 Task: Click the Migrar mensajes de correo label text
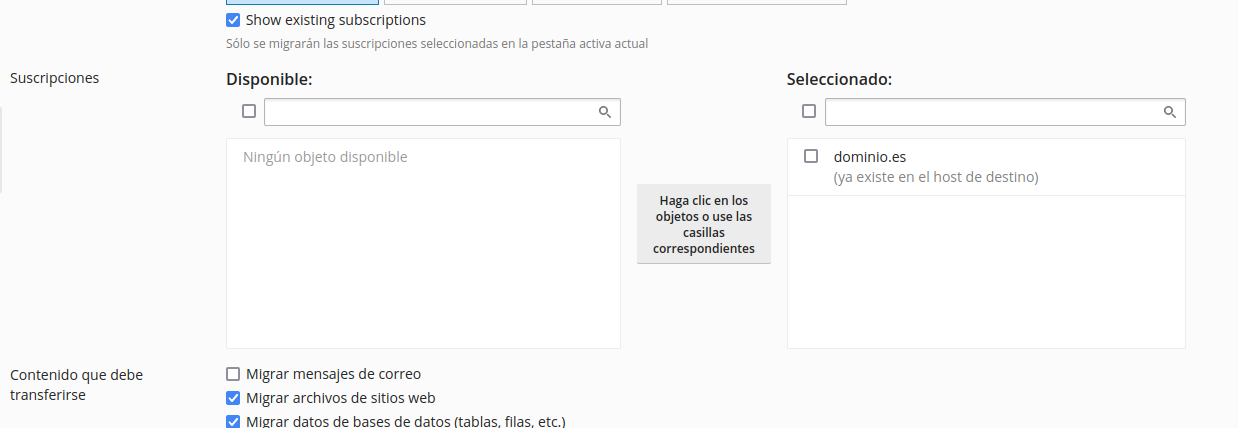pyautogui.click(x=334, y=374)
